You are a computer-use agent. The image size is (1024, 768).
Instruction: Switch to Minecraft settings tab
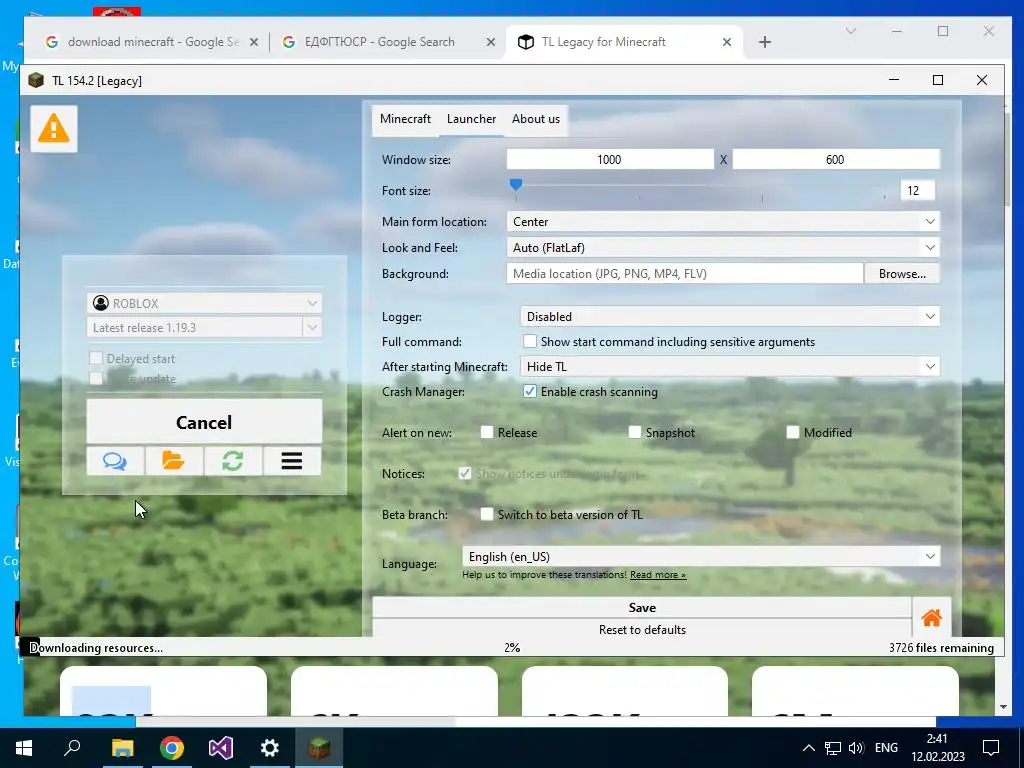[x=406, y=119]
